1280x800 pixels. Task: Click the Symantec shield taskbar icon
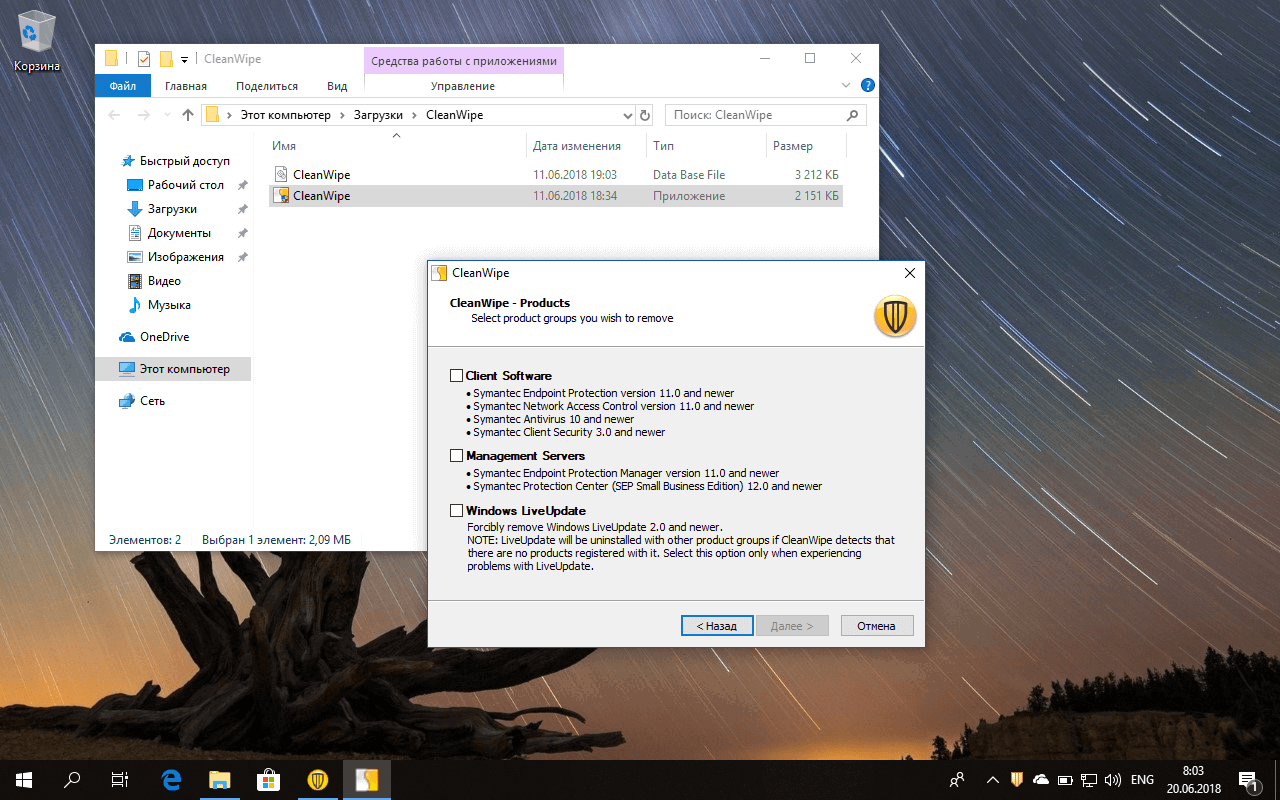click(318, 780)
